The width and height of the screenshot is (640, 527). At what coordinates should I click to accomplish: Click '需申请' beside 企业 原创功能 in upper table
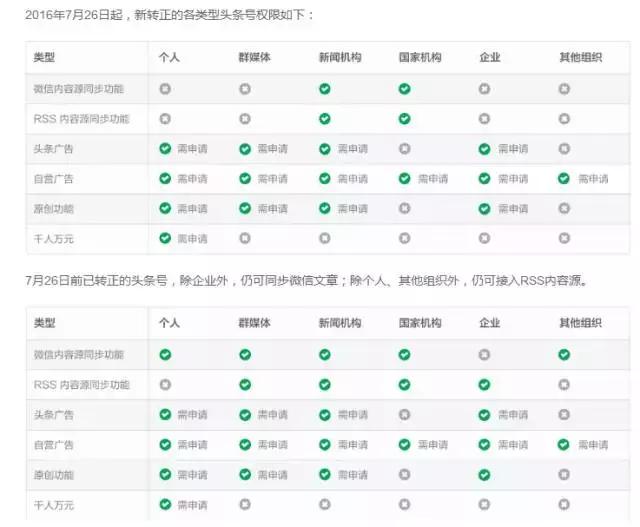[513, 209]
